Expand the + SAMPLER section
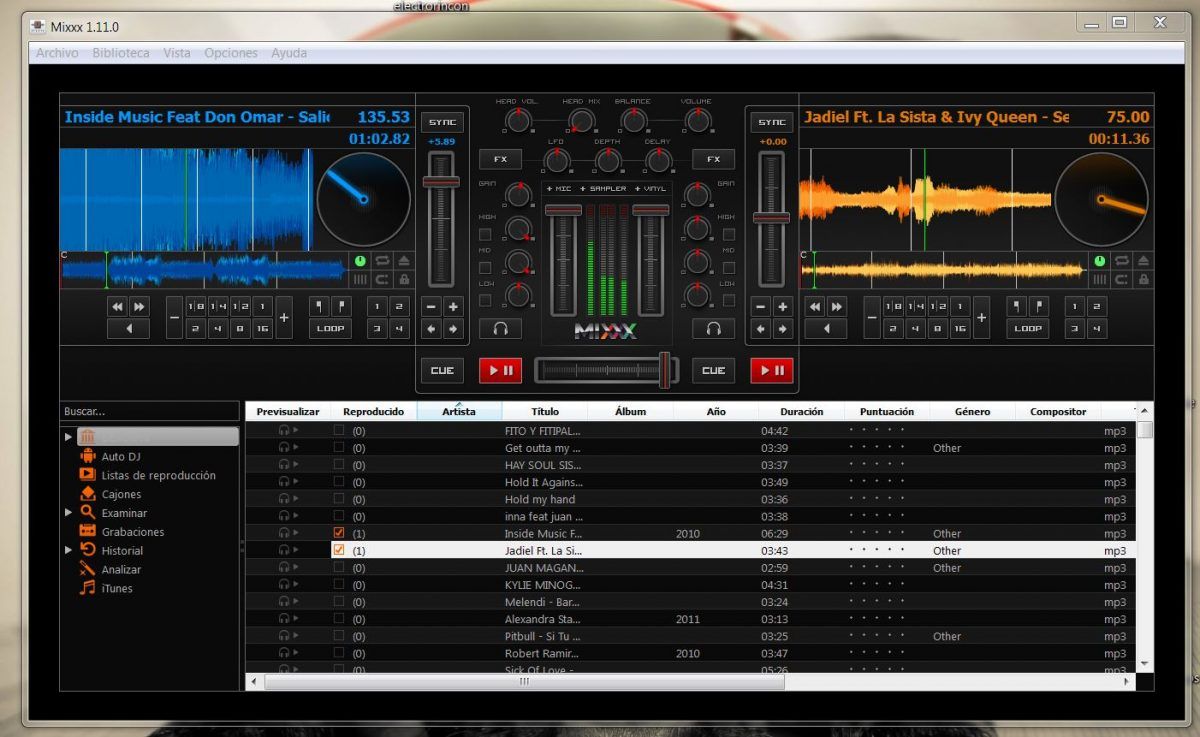Image resolution: width=1200 pixels, height=737 pixels. tap(603, 188)
